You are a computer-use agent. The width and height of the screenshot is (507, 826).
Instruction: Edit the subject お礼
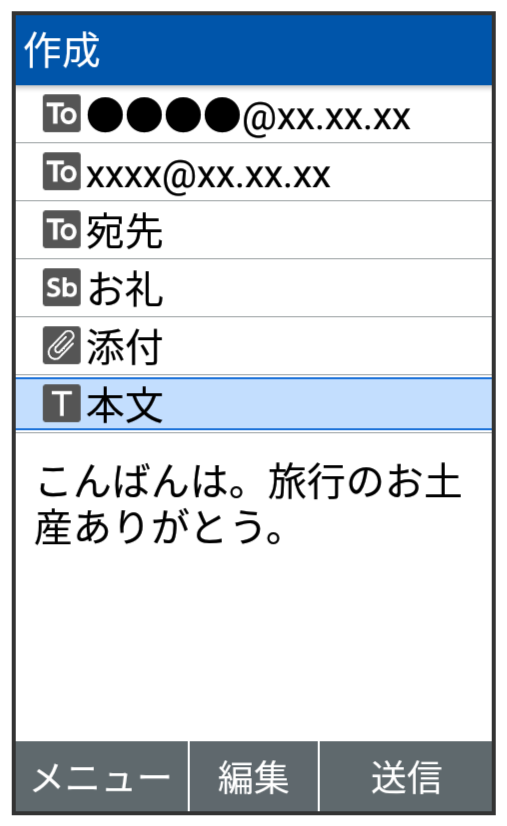pos(254,288)
